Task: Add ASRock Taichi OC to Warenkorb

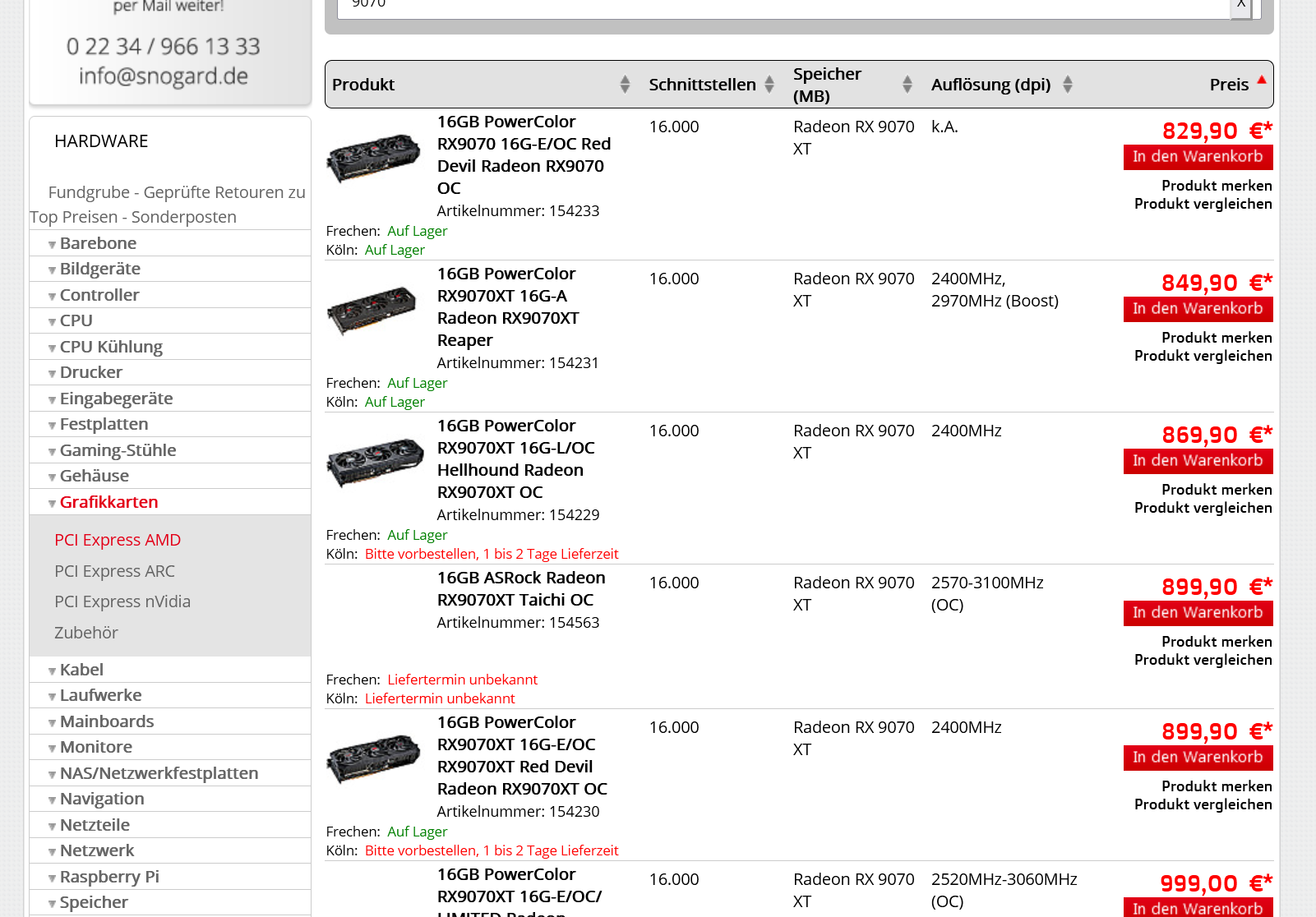Action: pyautogui.click(x=1198, y=613)
